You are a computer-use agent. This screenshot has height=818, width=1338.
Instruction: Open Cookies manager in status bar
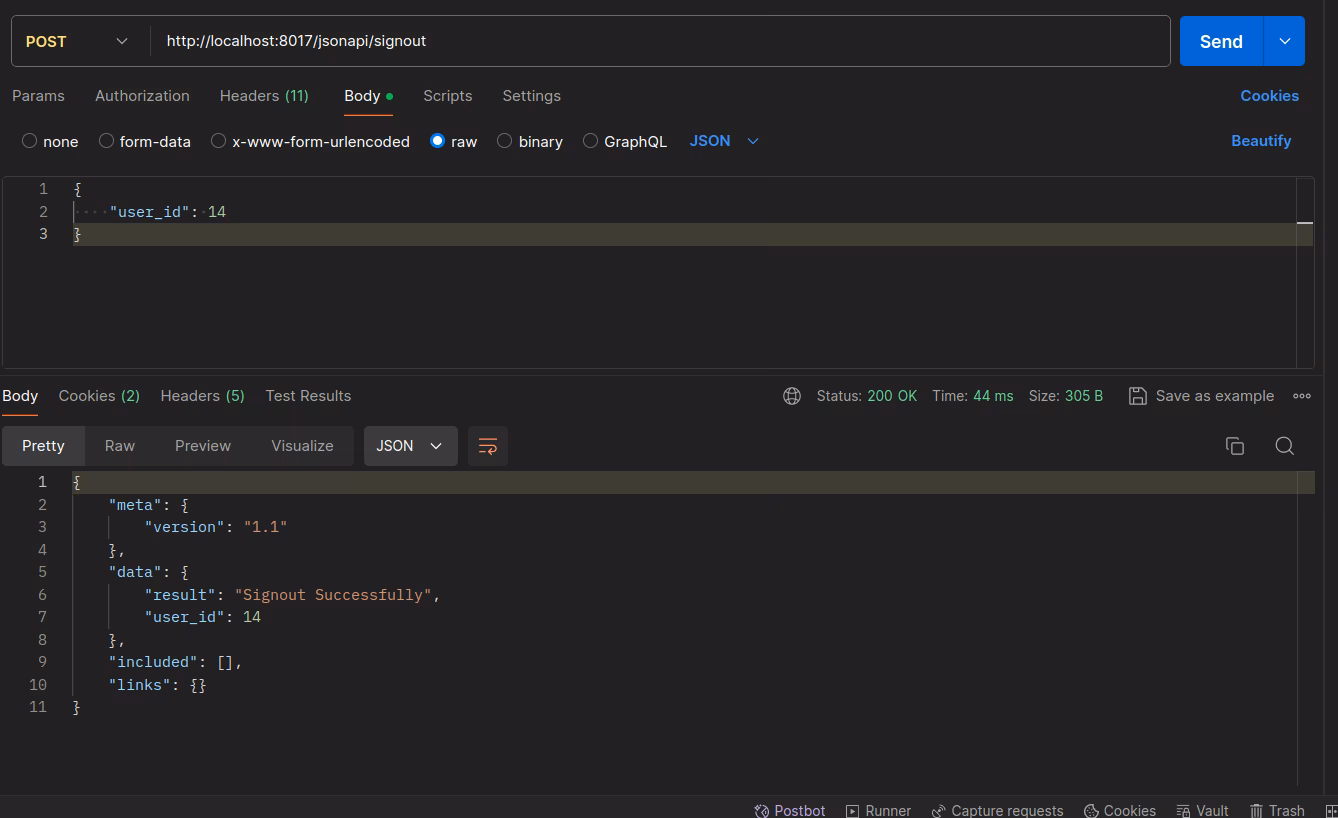1120,810
